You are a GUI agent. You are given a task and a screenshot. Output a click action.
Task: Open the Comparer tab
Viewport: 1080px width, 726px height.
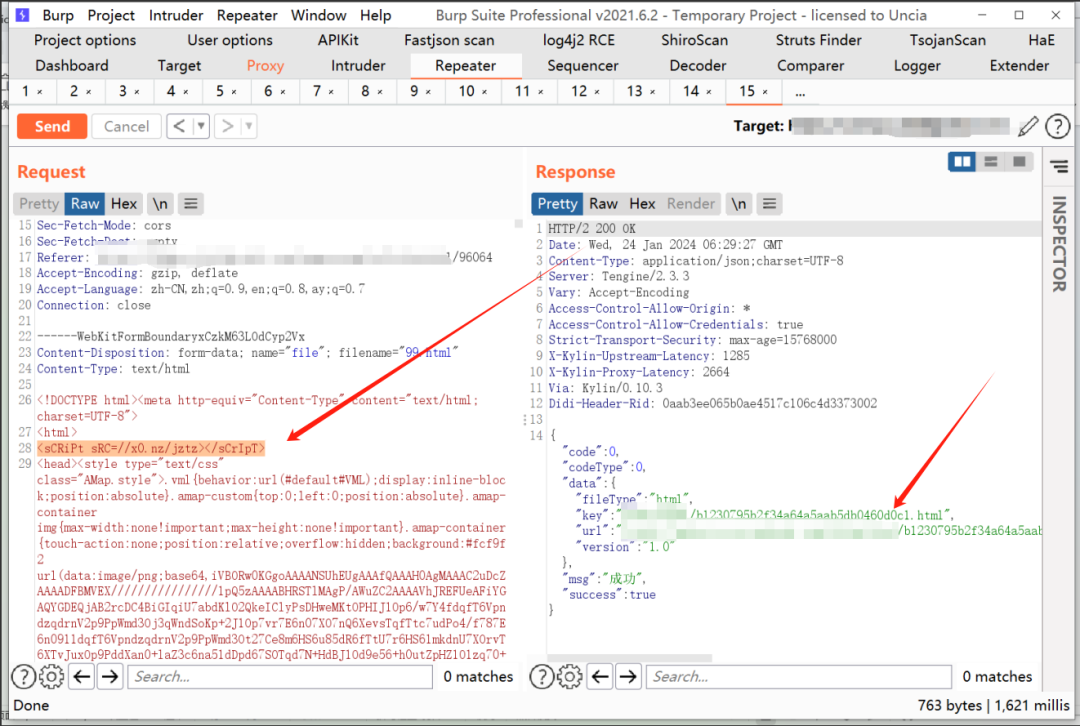(x=810, y=66)
